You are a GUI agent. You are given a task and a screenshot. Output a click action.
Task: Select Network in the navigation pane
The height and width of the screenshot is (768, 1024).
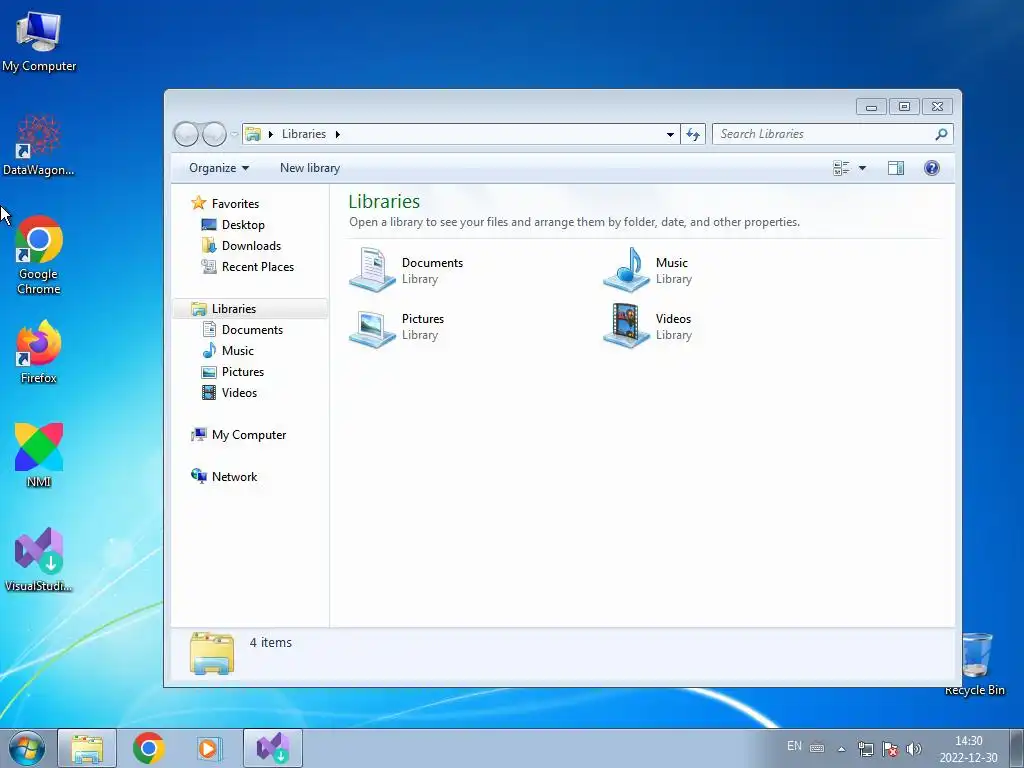click(234, 477)
